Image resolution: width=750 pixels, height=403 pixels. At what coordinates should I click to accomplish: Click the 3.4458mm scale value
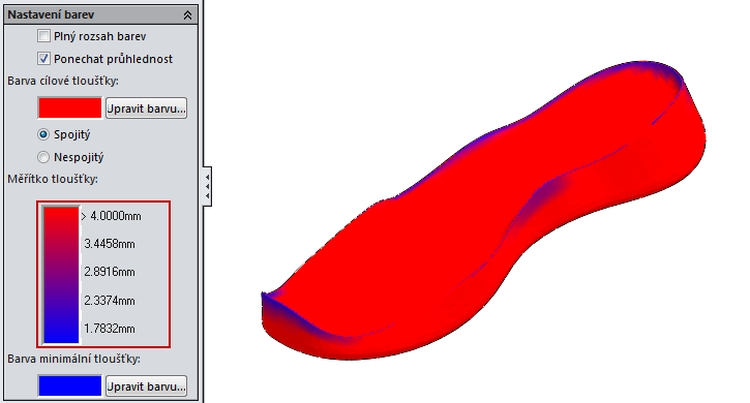click(x=110, y=244)
